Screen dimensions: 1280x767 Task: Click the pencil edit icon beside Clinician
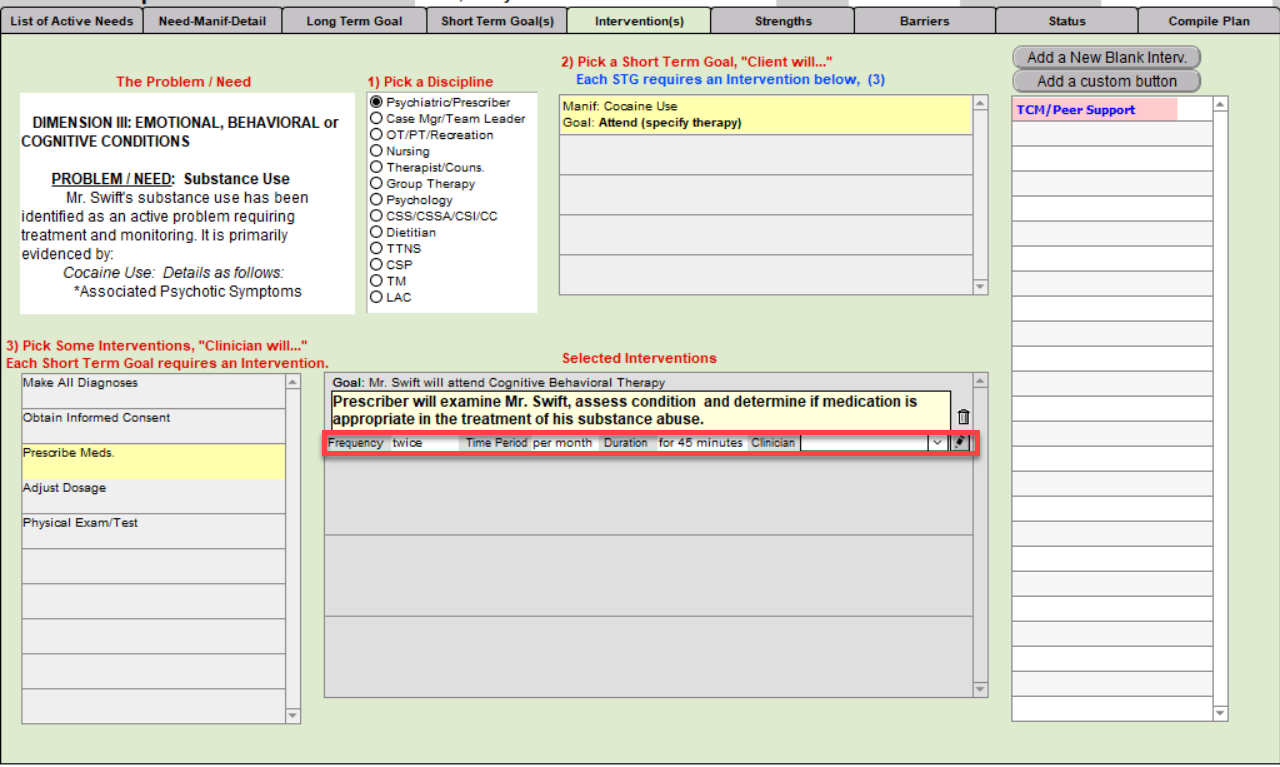pyautogui.click(x=961, y=442)
